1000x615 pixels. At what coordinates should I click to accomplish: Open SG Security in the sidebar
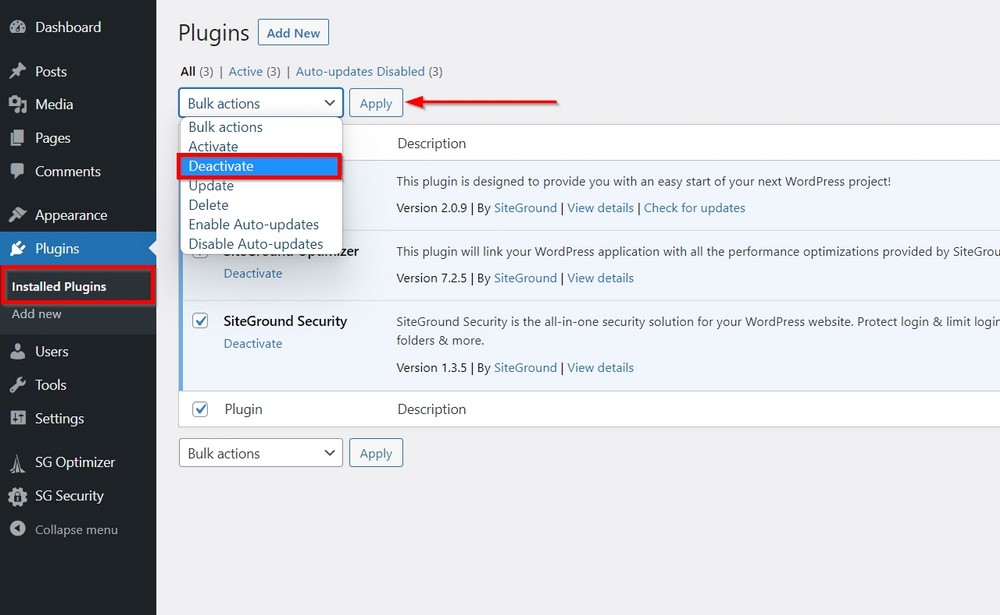[x=70, y=496]
